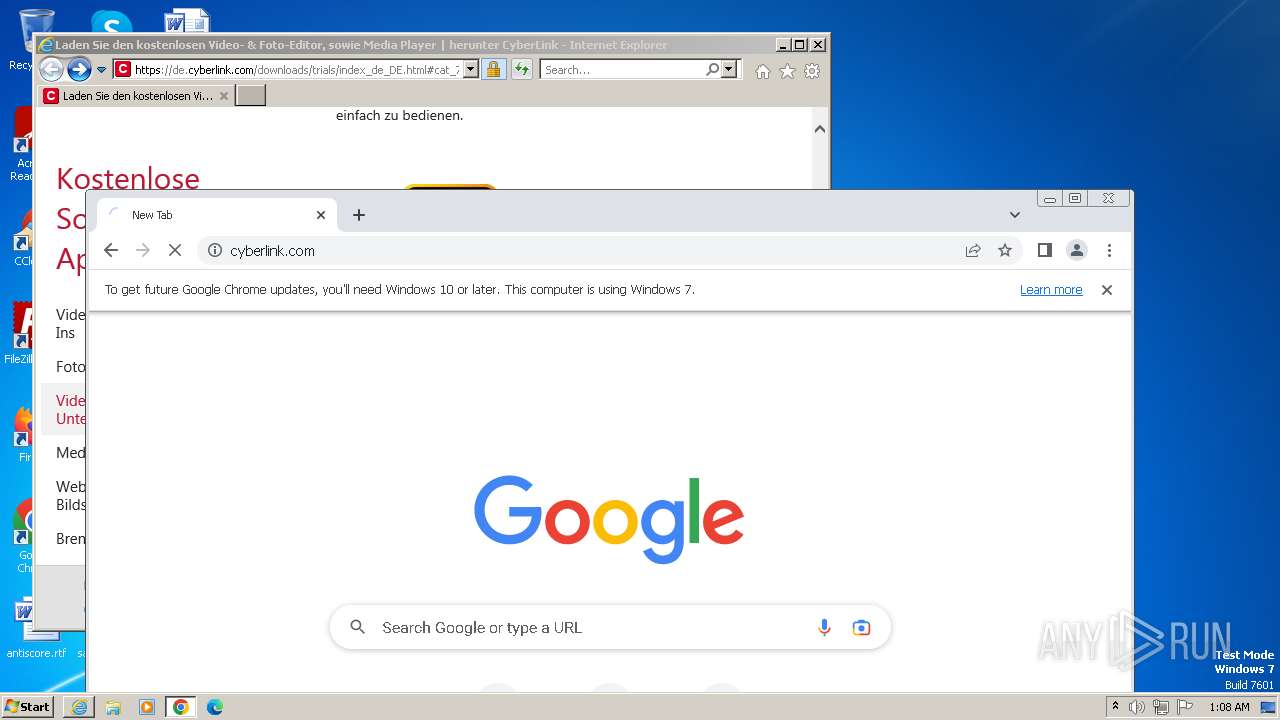Image resolution: width=1280 pixels, height=720 pixels.
Task: Open Windows Media Player taskbar icon
Action: tap(147, 707)
